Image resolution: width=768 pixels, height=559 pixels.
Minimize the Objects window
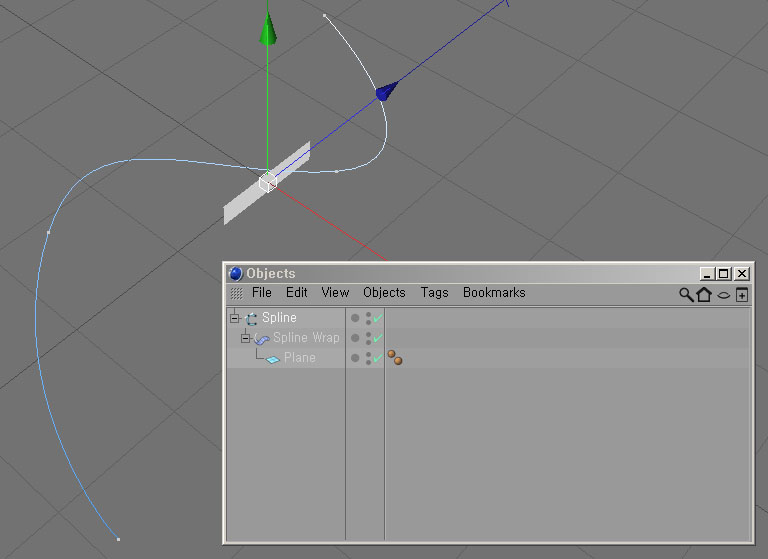coord(706,273)
